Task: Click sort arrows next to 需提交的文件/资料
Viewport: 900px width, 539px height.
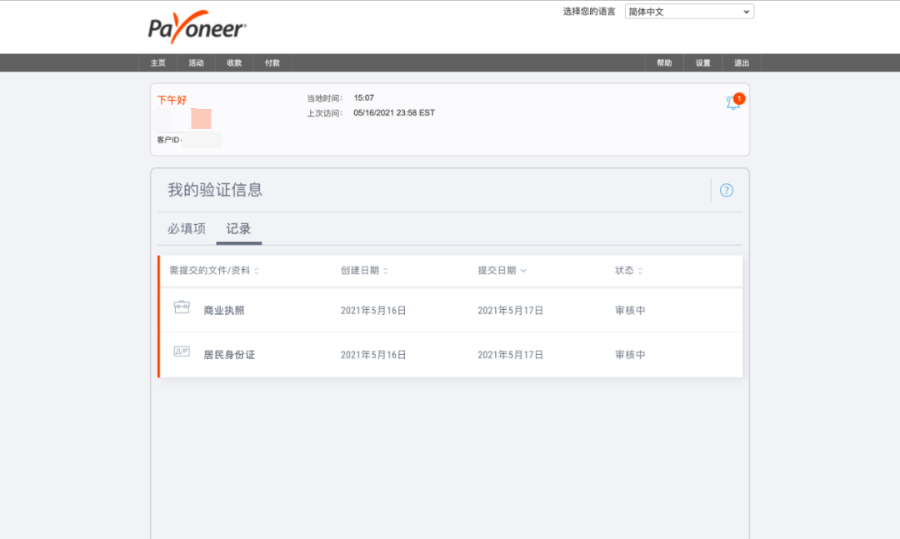Action: pyautogui.click(x=257, y=271)
